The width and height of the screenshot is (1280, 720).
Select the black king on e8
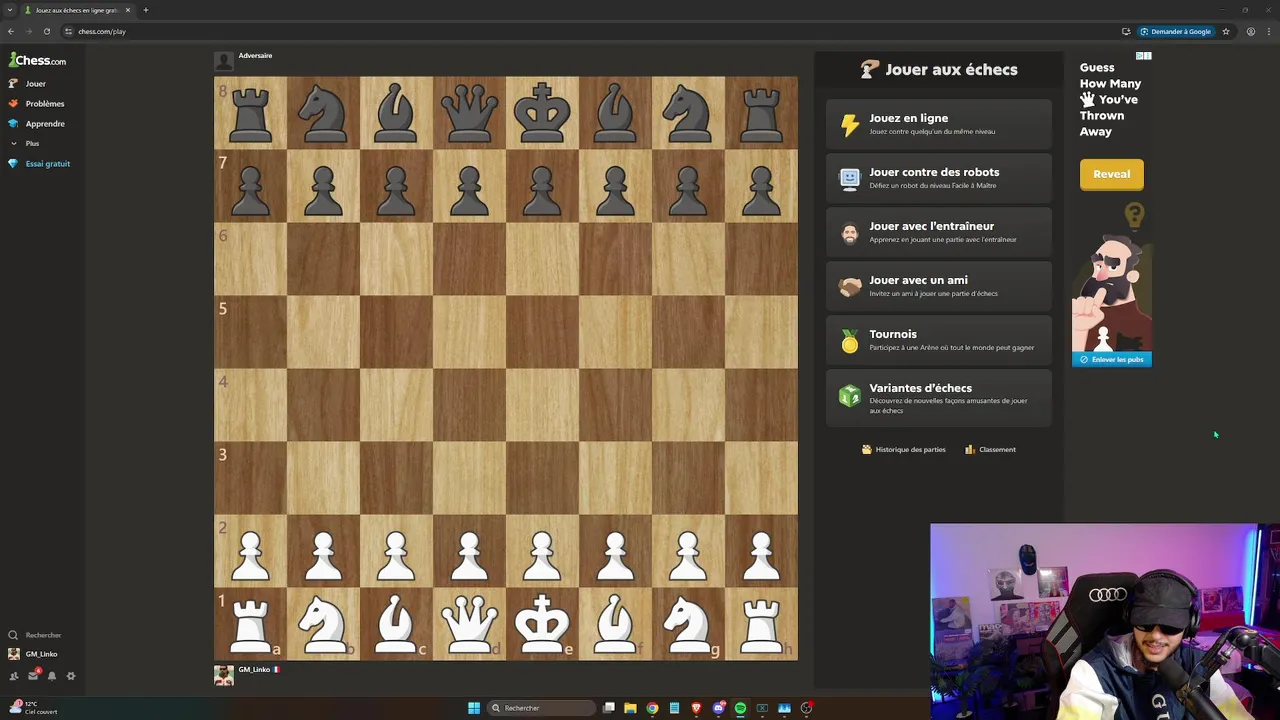tap(542, 113)
